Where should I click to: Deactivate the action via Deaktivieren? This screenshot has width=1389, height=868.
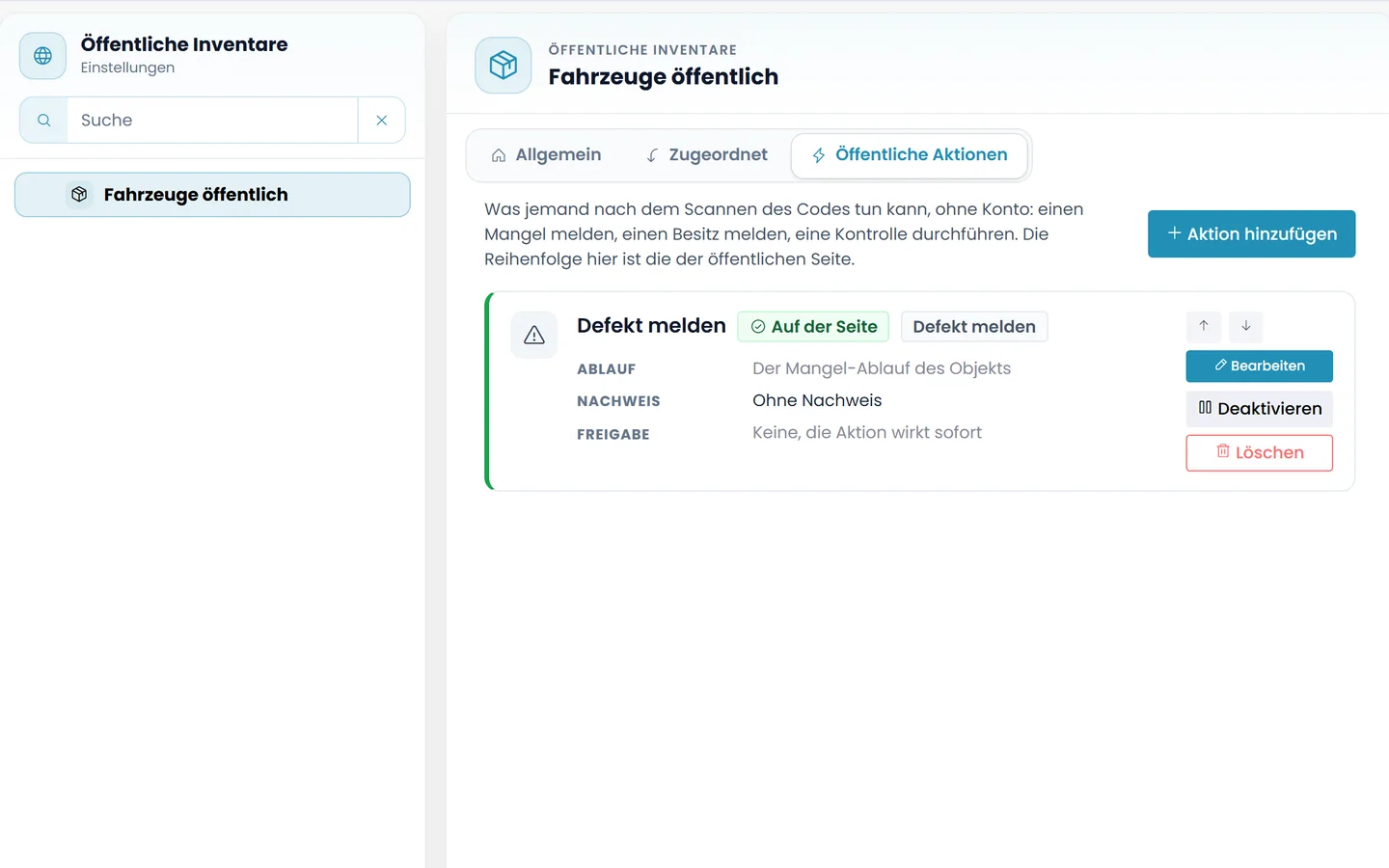[x=1260, y=409]
